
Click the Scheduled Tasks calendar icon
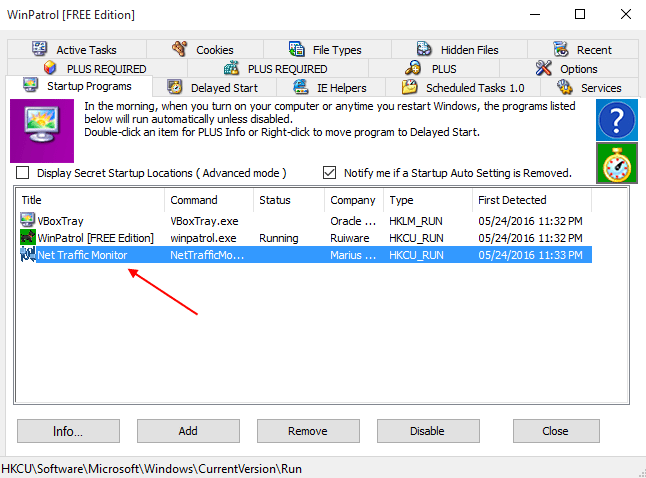point(410,87)
